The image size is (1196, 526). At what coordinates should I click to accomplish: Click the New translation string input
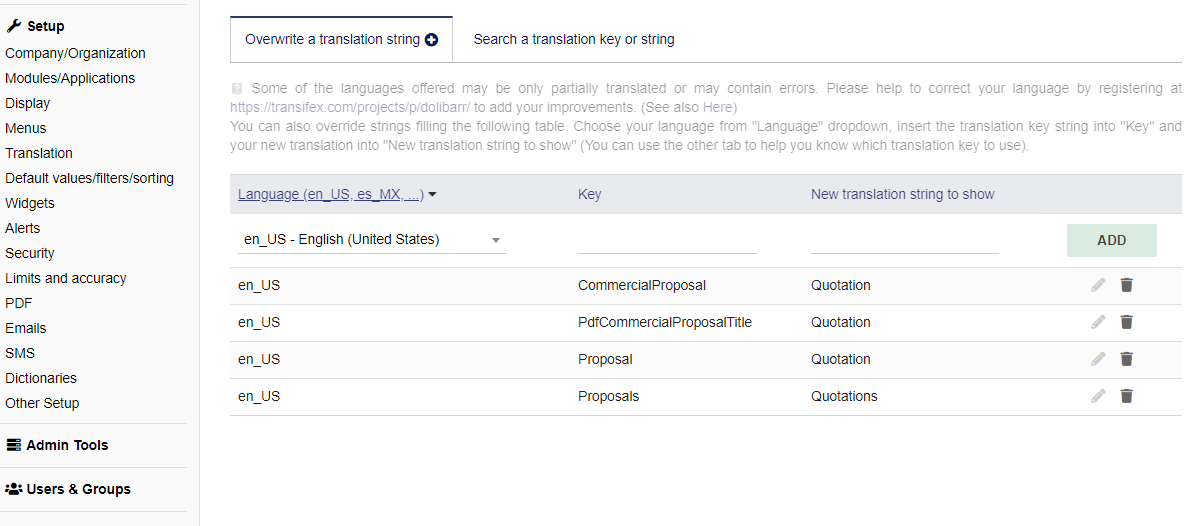click(905, 240)
